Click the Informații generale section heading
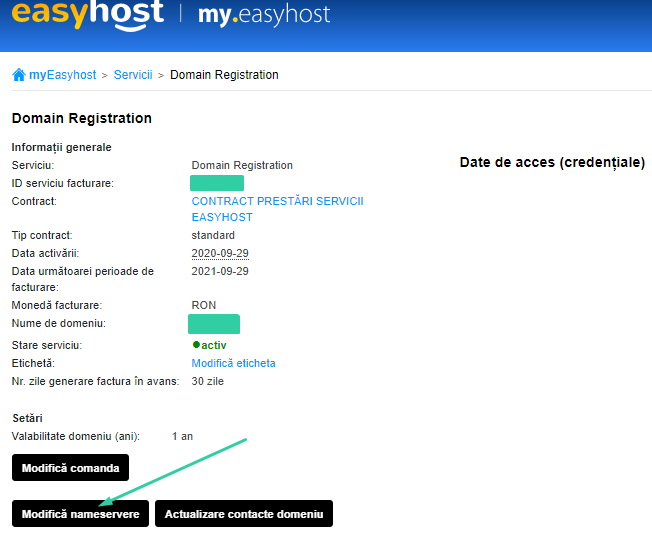Viewport: 652px width, 545px height. [x=62, y=147]
